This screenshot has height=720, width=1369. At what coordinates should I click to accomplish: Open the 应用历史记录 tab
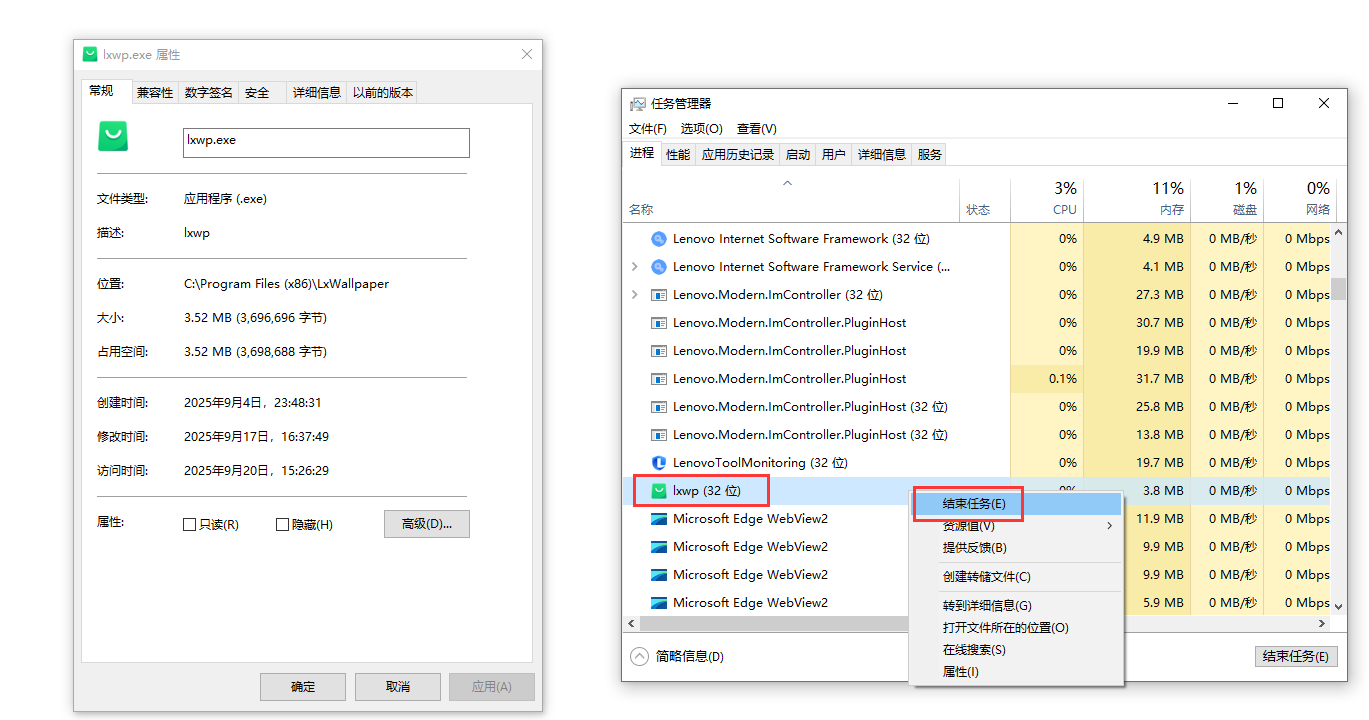tap(738, 154)
